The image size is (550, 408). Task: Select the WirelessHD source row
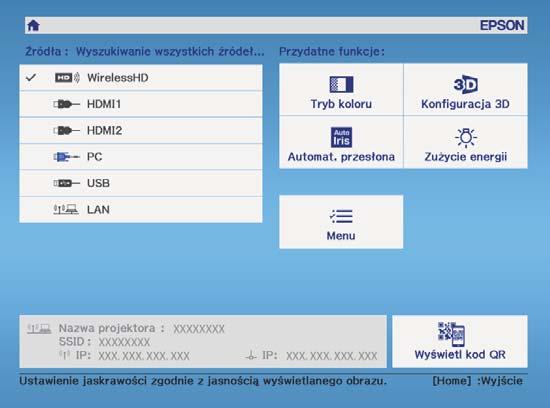point(141,78)
